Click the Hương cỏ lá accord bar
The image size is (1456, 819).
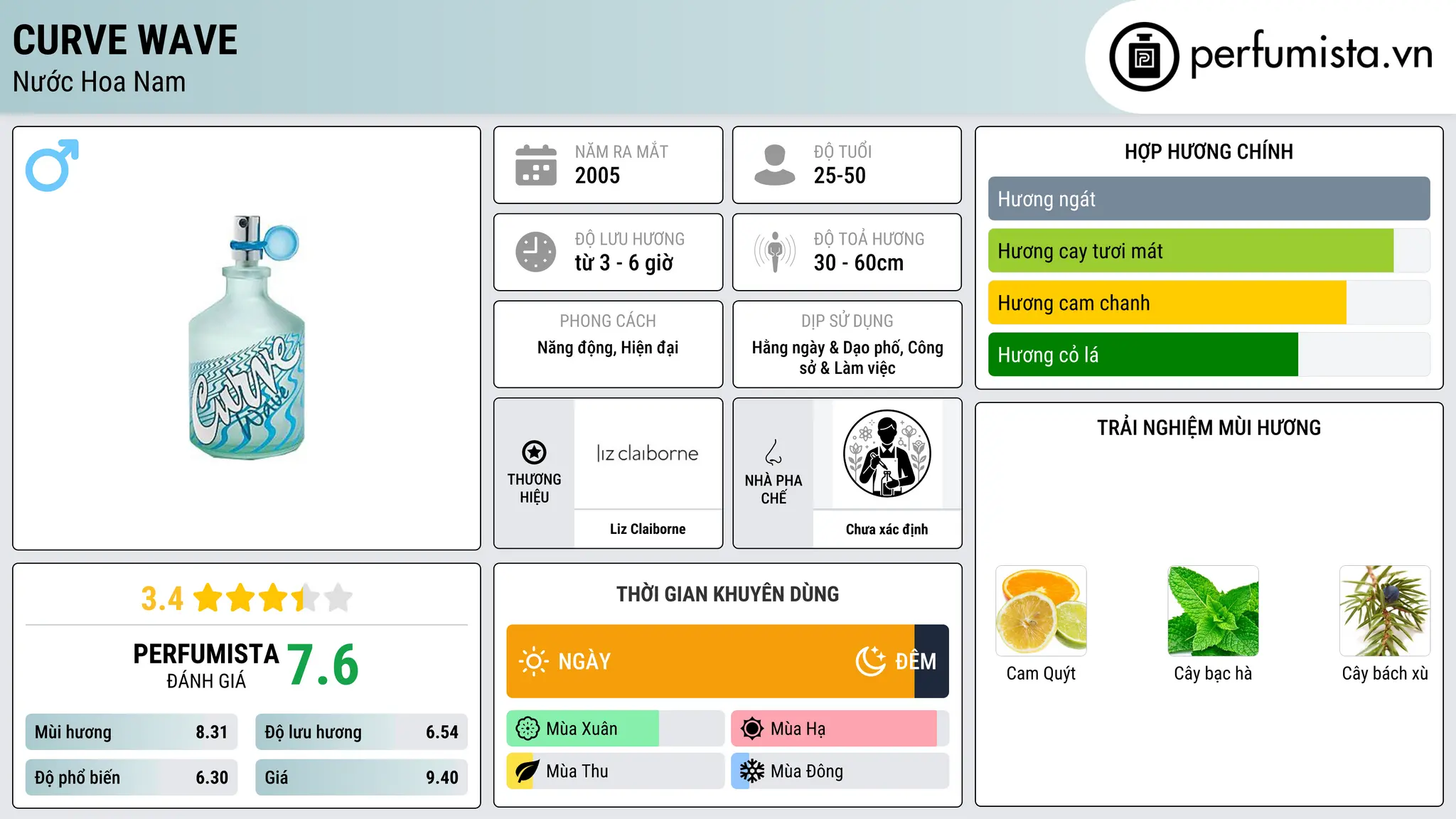tap(1209, 355)
